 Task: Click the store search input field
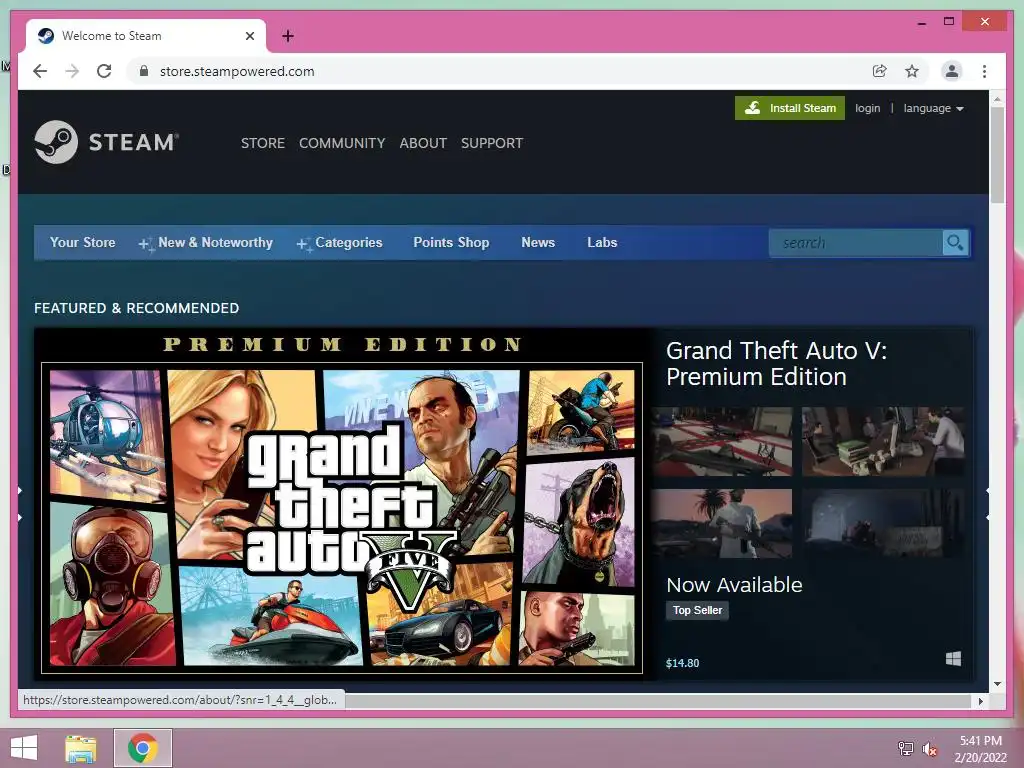point(856,243)
